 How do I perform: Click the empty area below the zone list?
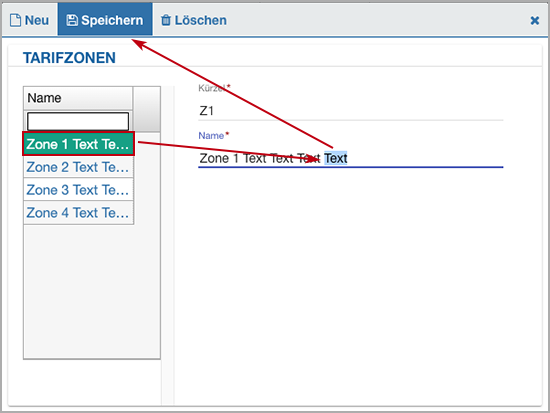(x=92, y=291)
